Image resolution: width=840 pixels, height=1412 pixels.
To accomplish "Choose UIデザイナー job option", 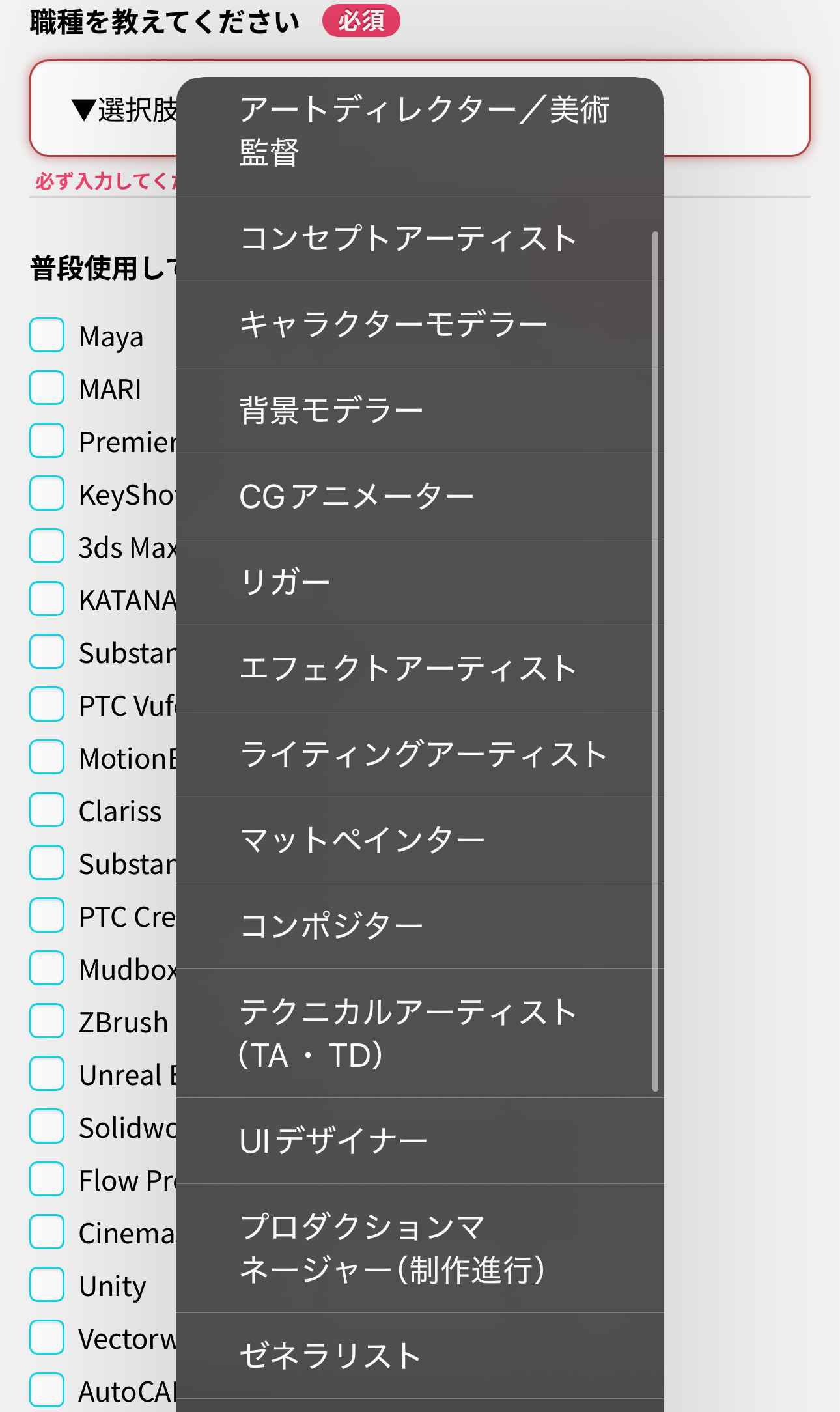I will coord(419,1141).
